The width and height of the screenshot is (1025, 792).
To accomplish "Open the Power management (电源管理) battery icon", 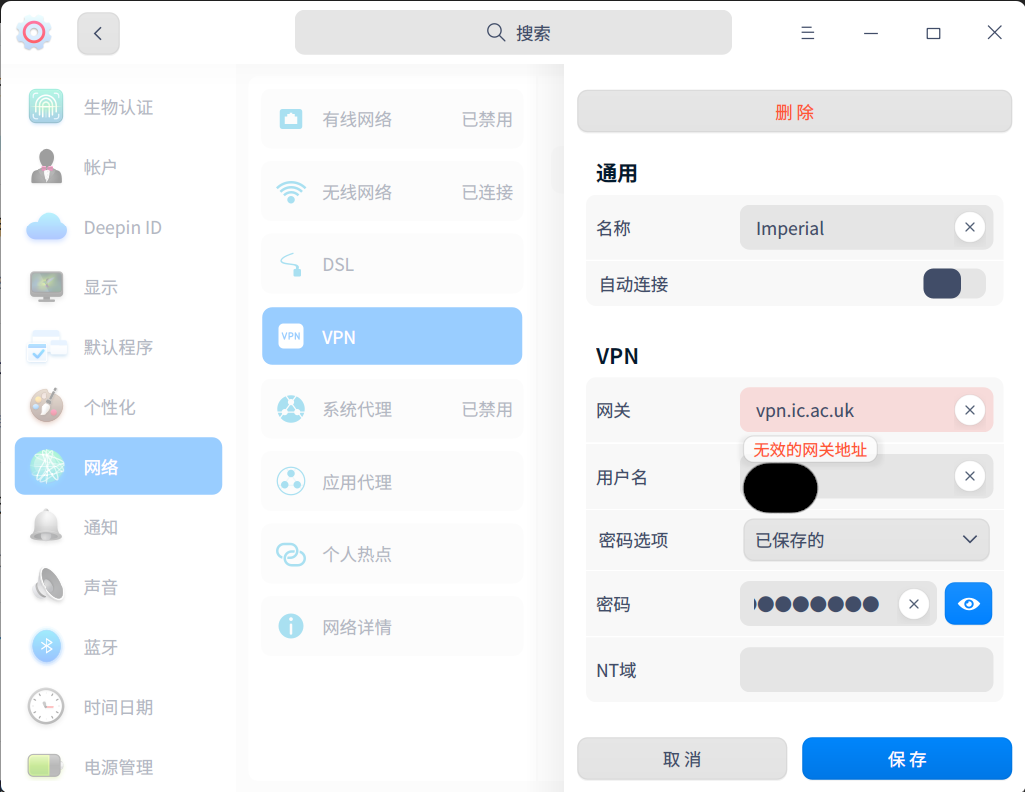I will pos(44,766).
